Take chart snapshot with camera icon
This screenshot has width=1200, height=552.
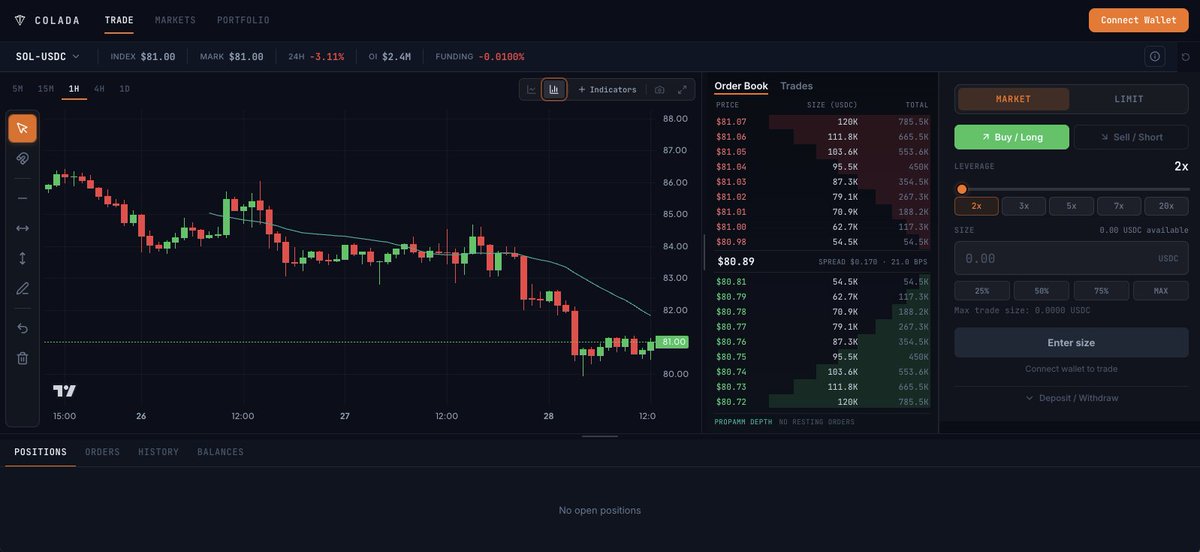(x=659, y=89)
